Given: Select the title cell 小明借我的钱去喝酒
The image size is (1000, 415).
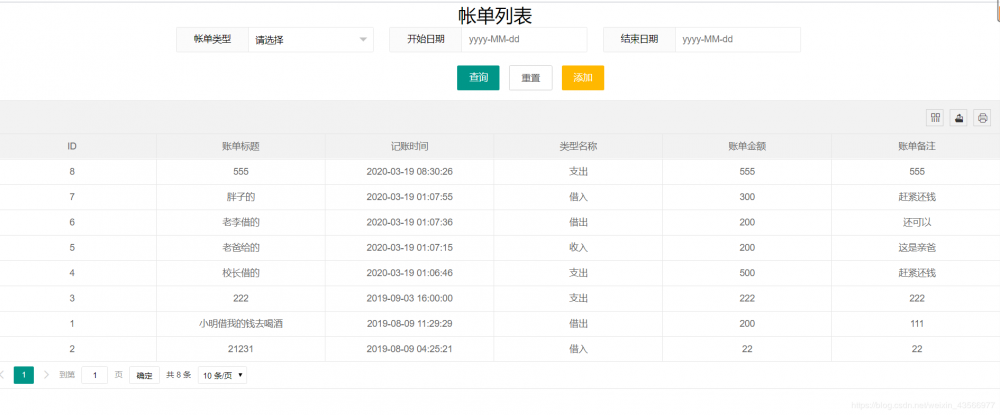Looking at the screenshot, I should tap(240, 323).
